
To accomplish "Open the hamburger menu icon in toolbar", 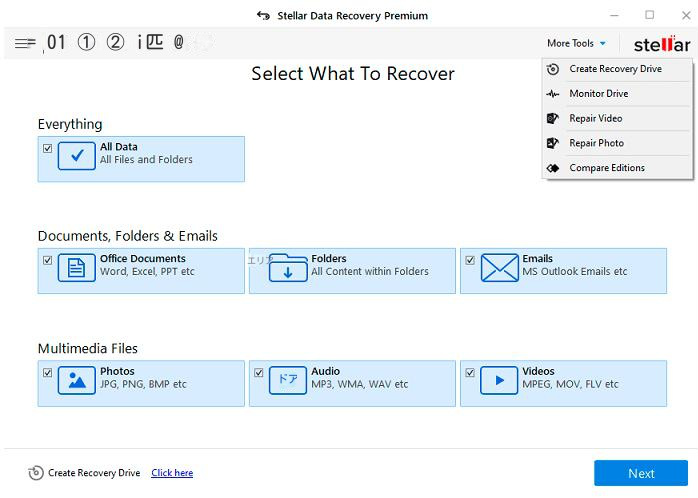I will 25,43.
